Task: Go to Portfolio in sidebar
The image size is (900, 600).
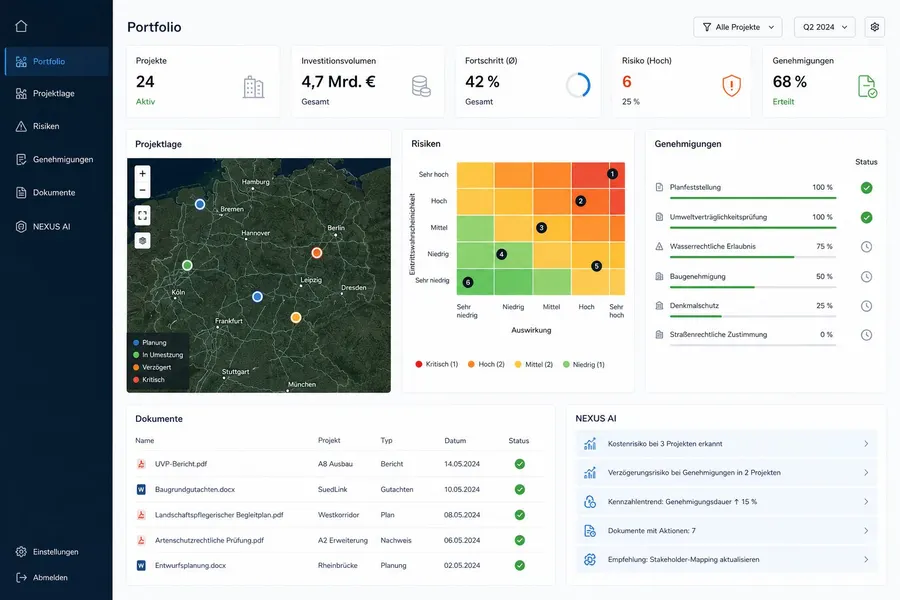Action: pyautogui.click(x=56, y=61)
